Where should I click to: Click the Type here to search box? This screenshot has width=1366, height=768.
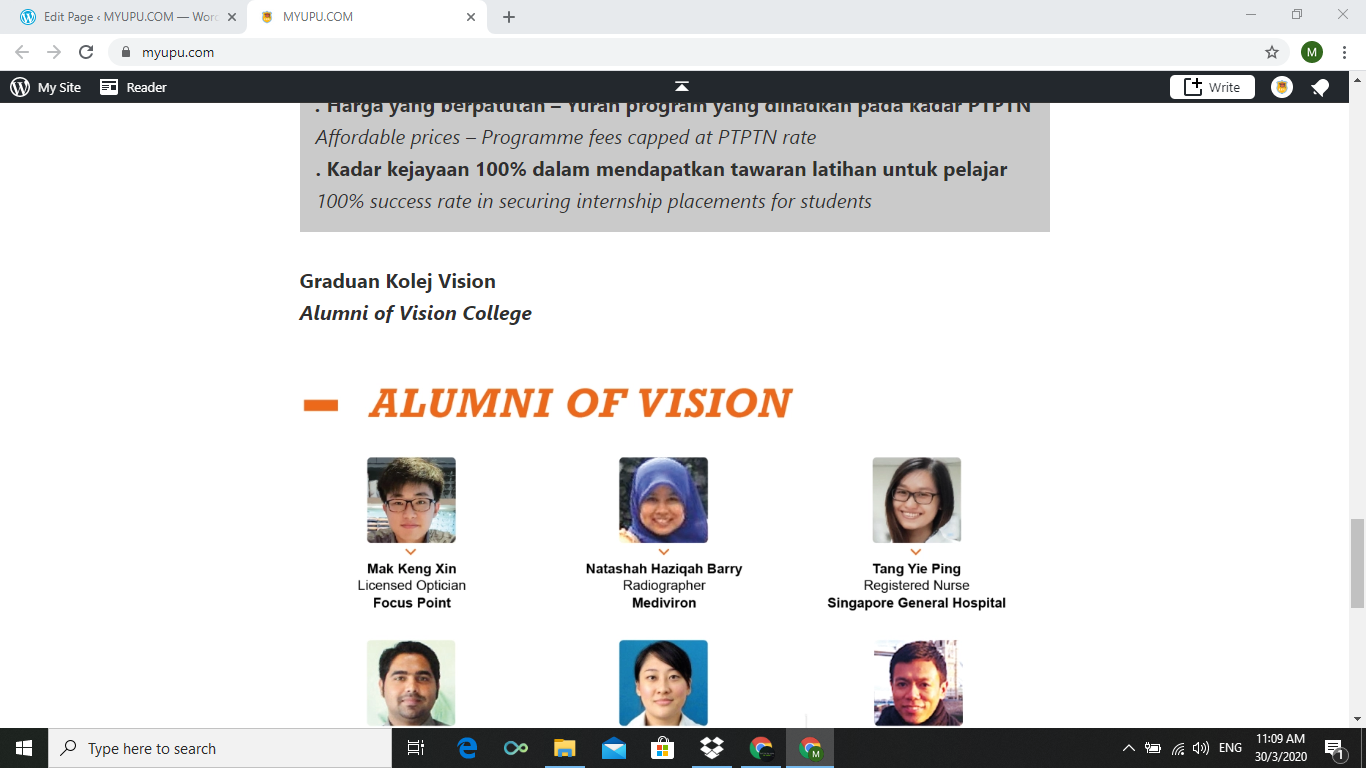coord(220,748)
